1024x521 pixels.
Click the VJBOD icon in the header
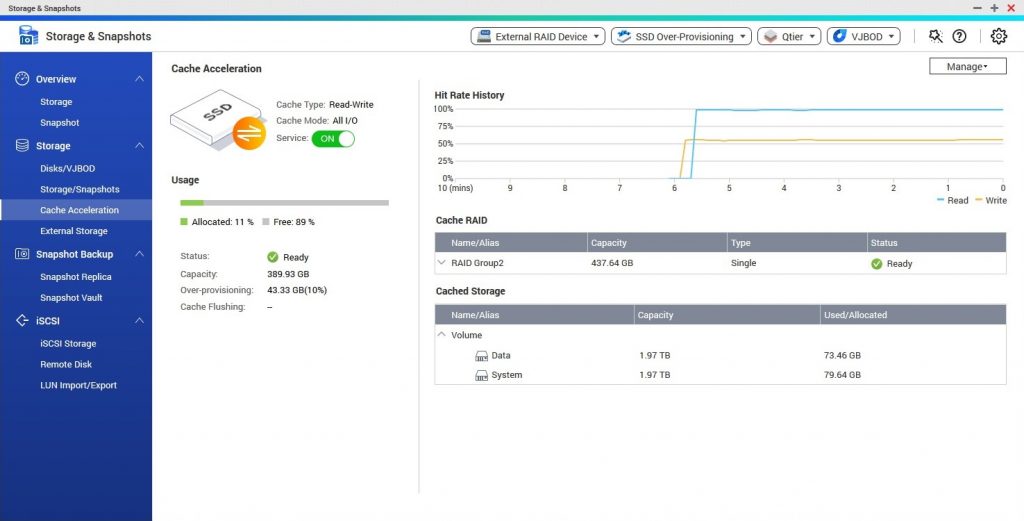pyautogui.click(x=840, y=37)
